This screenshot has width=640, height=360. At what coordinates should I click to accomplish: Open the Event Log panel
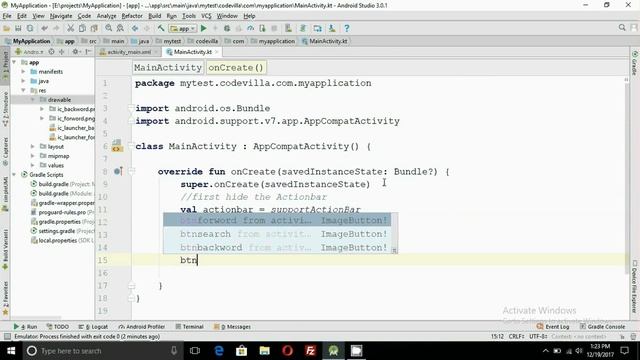(553, 327)
